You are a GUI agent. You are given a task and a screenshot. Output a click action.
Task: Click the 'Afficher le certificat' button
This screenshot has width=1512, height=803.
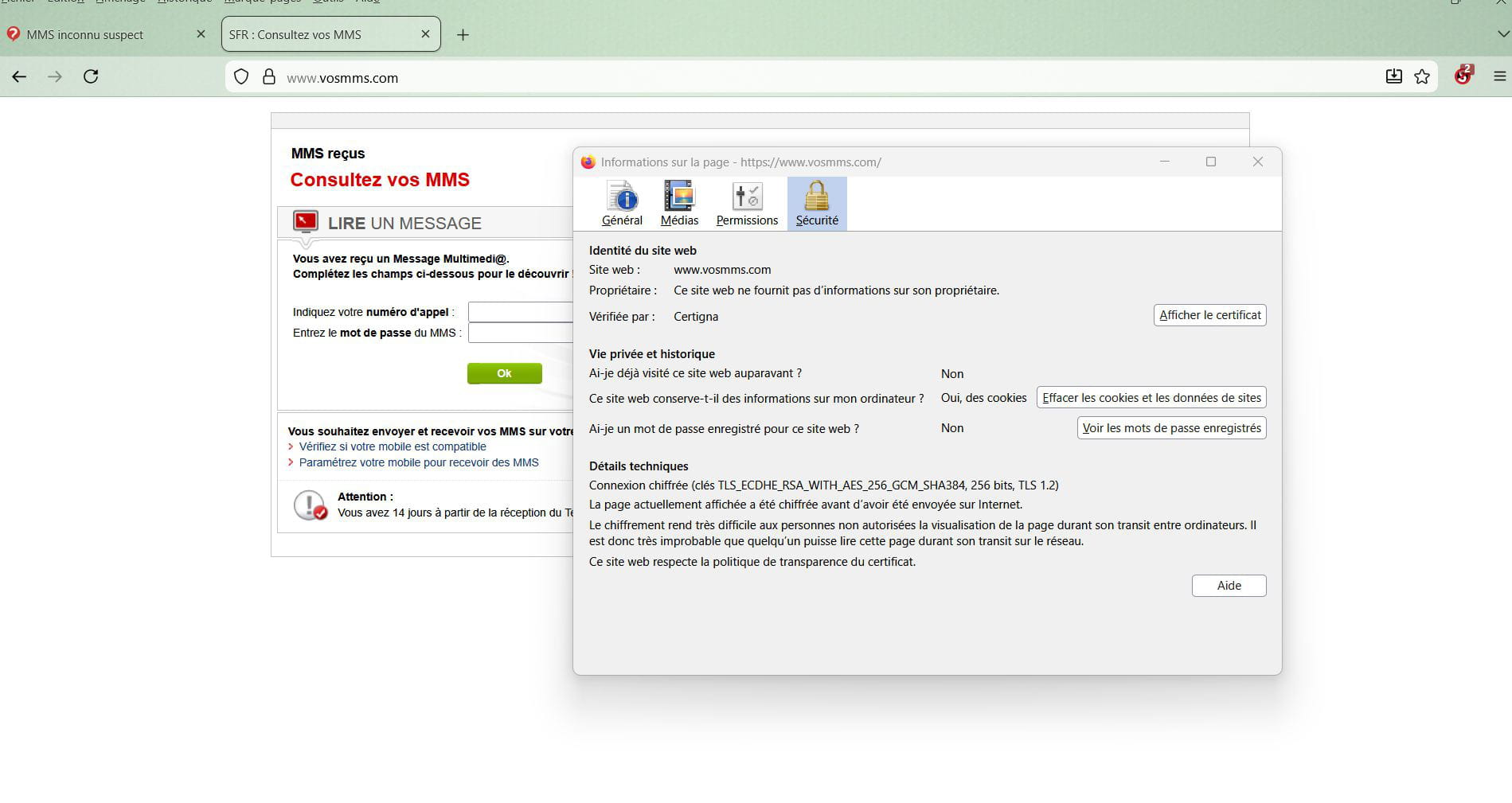point(1210,315)
